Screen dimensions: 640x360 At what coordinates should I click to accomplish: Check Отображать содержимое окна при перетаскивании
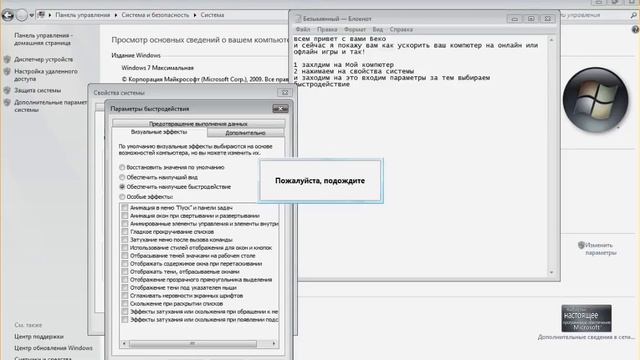125,264
